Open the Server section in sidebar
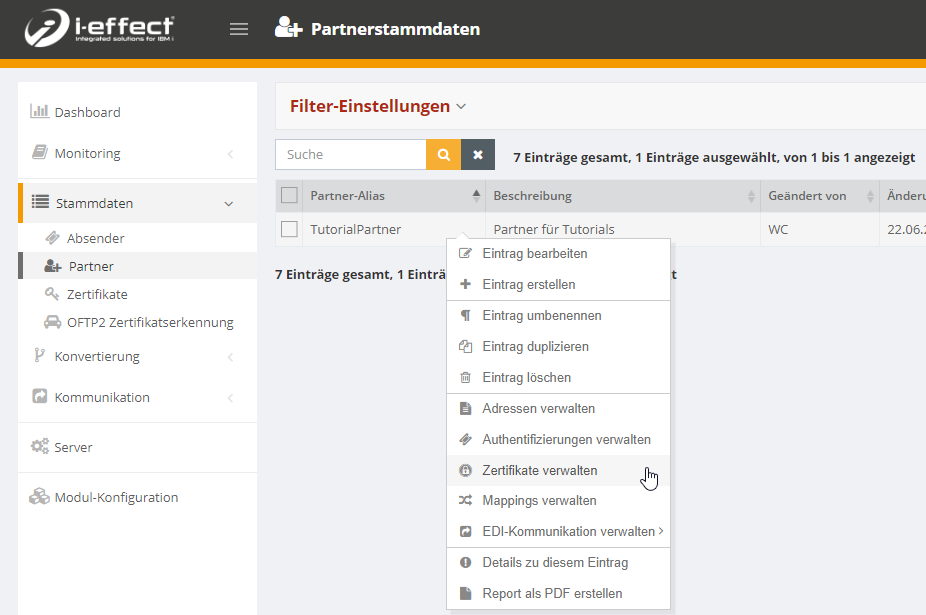This screenshot has width=926, height=615. tap(74, 447)
